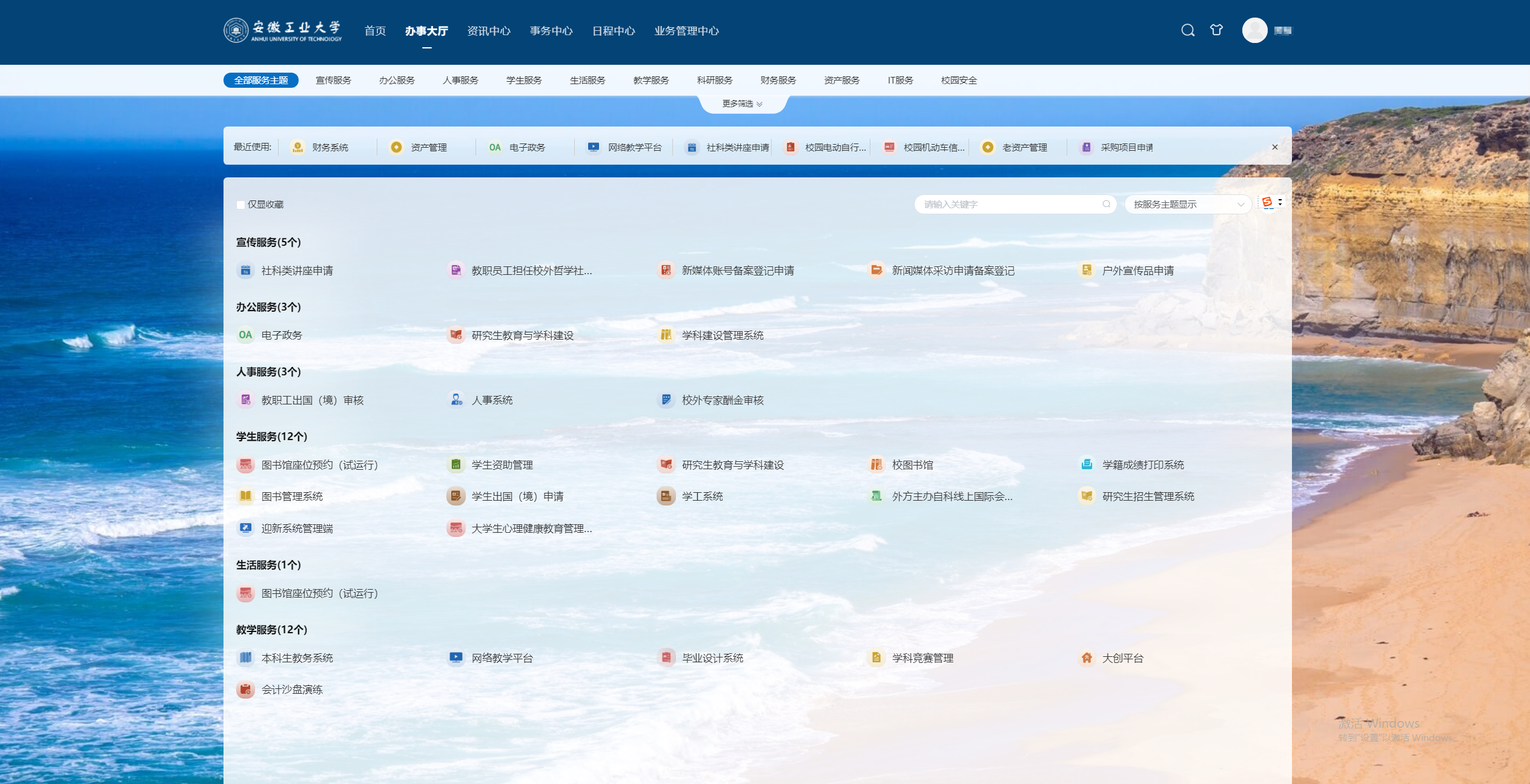
Task: Open the 校图书馆 service icon
Action: [x=876, y=464]
